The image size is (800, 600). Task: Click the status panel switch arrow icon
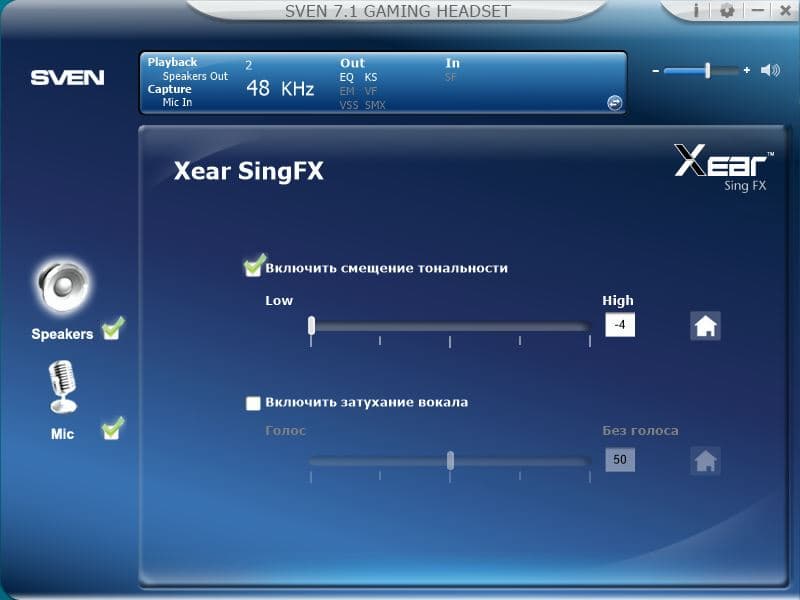615,103
